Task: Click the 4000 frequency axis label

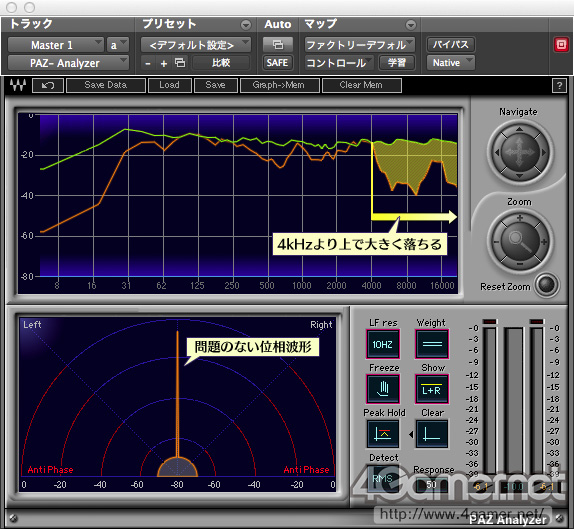Action: 371,286
